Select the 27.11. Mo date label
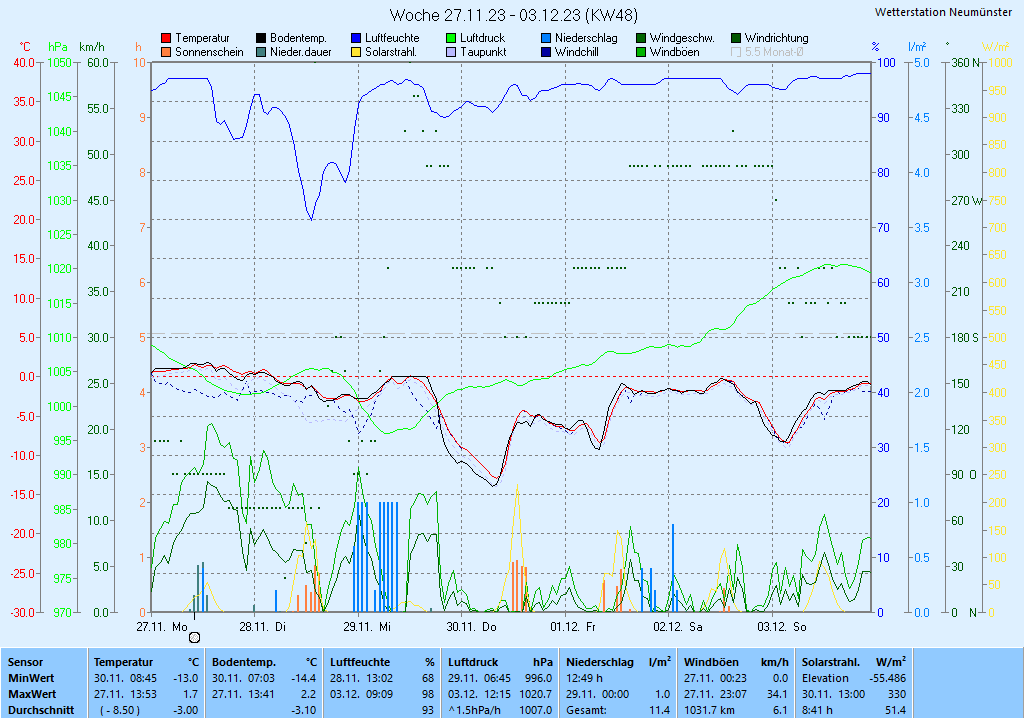This screenshot has height=718, width=1024. pyautogui.click(x=162, y=627)
